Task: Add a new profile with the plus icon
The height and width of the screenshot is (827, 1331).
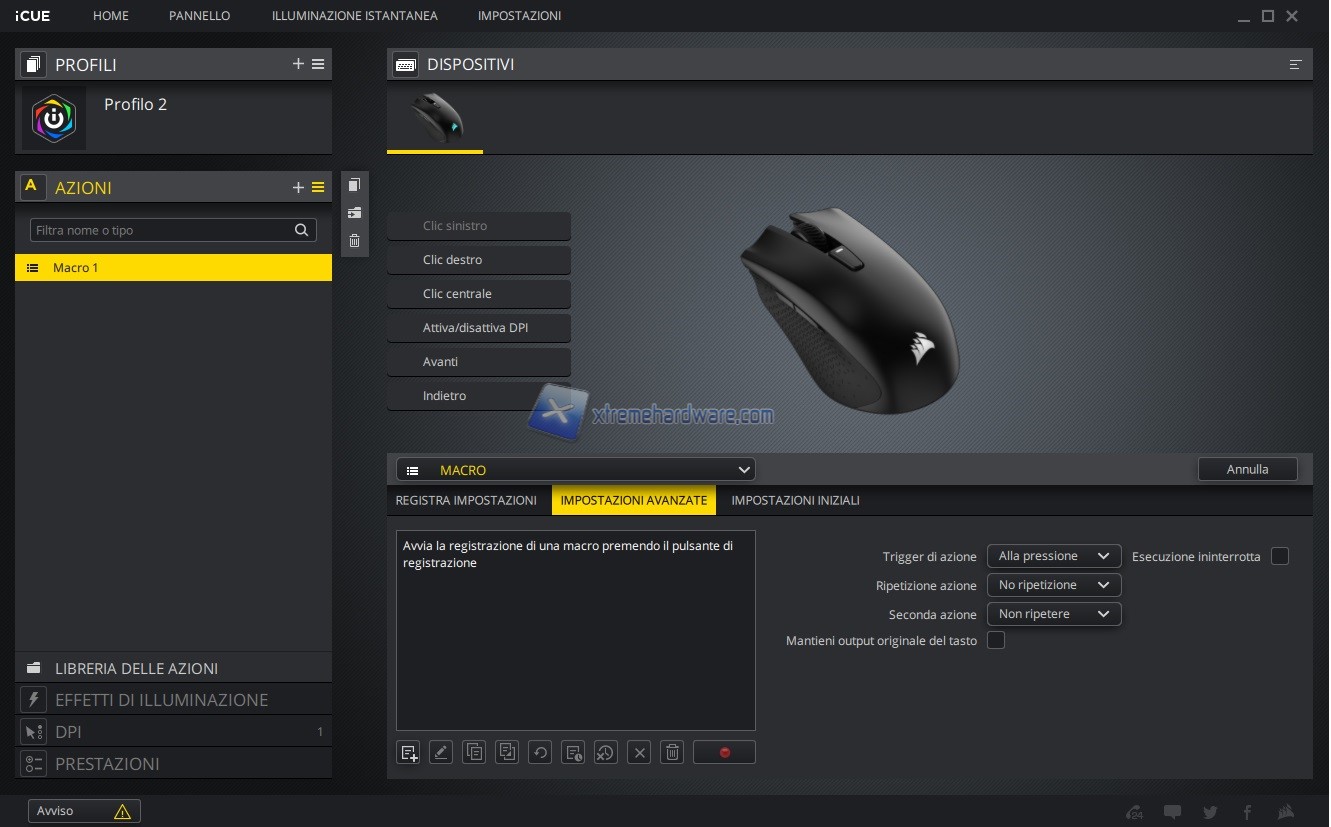Action: pyautogui.click(x=298, y=64)
